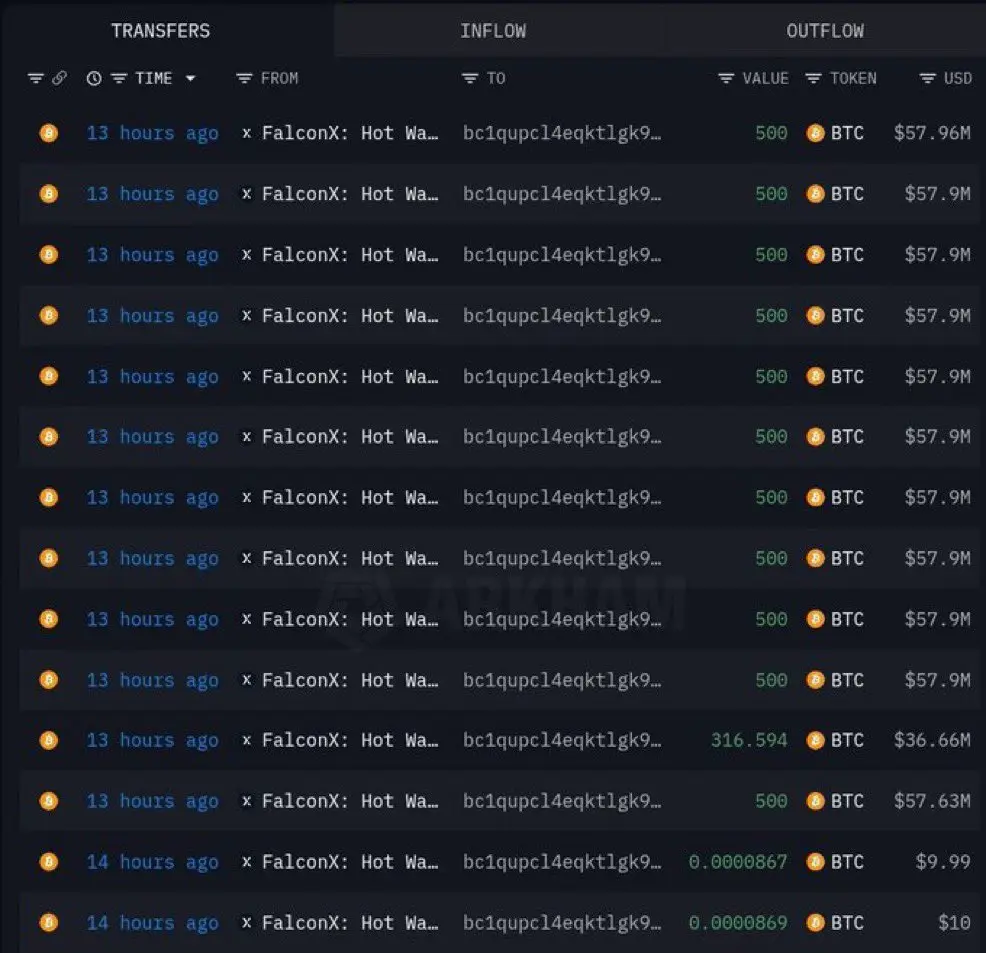The image size is (986, 953).
Task: Sort by the TIME column header
Action: (x=153, y=79)
